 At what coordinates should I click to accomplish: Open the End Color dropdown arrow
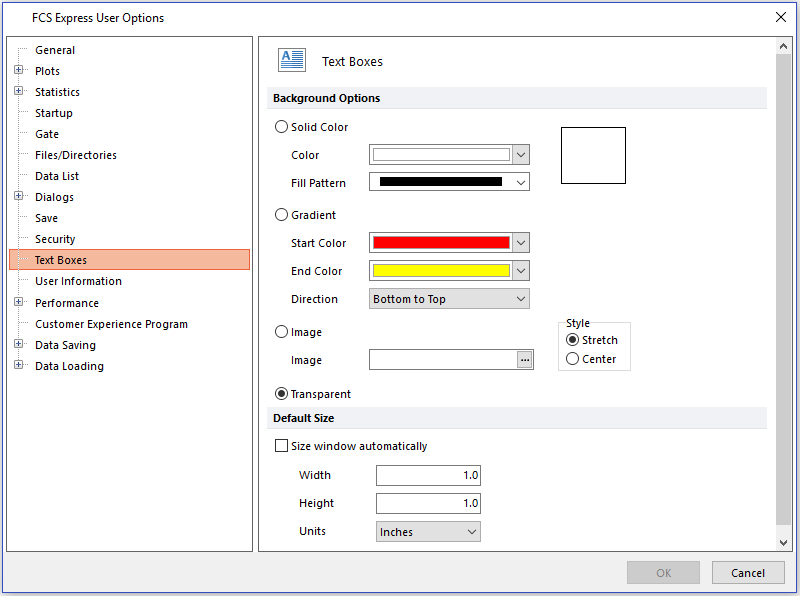coord(521,271)
